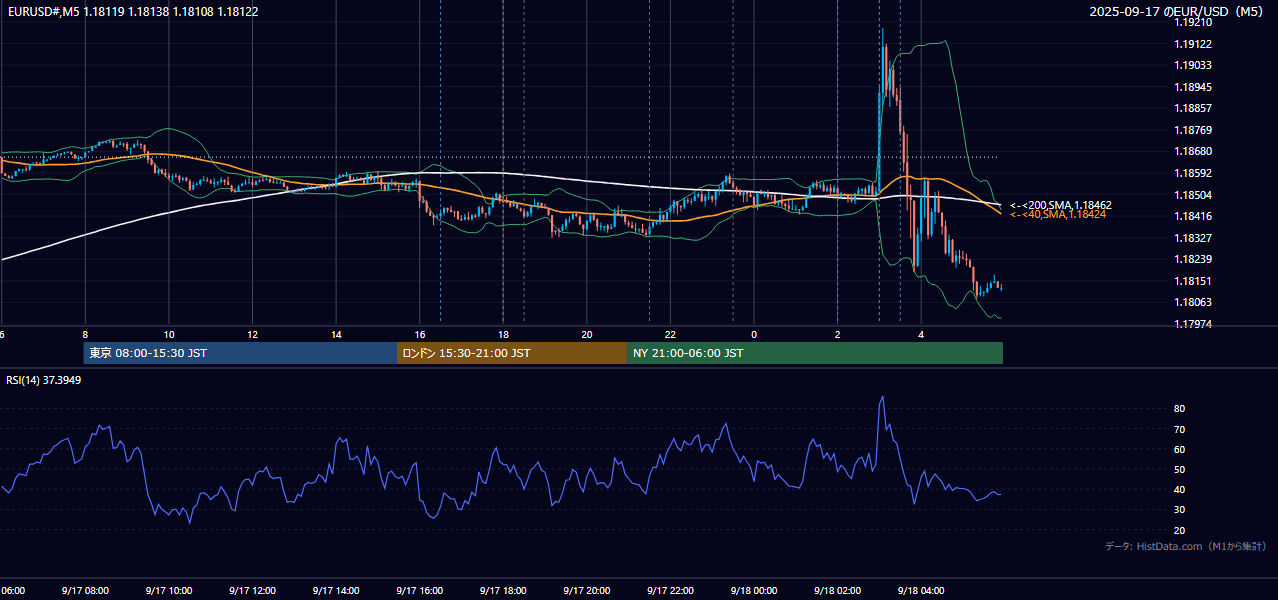
Task: Click price axis value 1.19210
Action: point(1194,22)
